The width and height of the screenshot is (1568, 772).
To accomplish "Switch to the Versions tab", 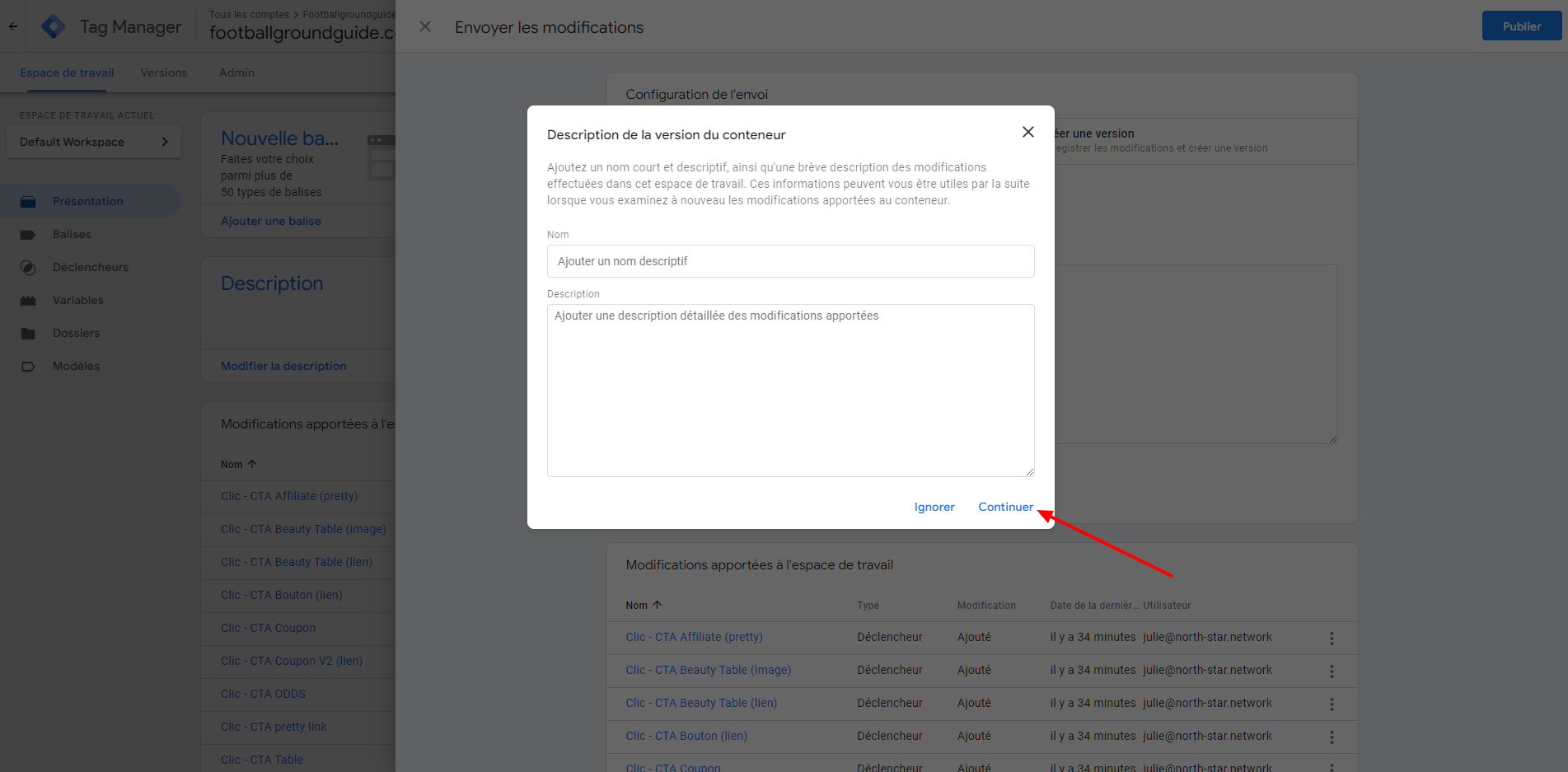I will (x=163, y=73).
